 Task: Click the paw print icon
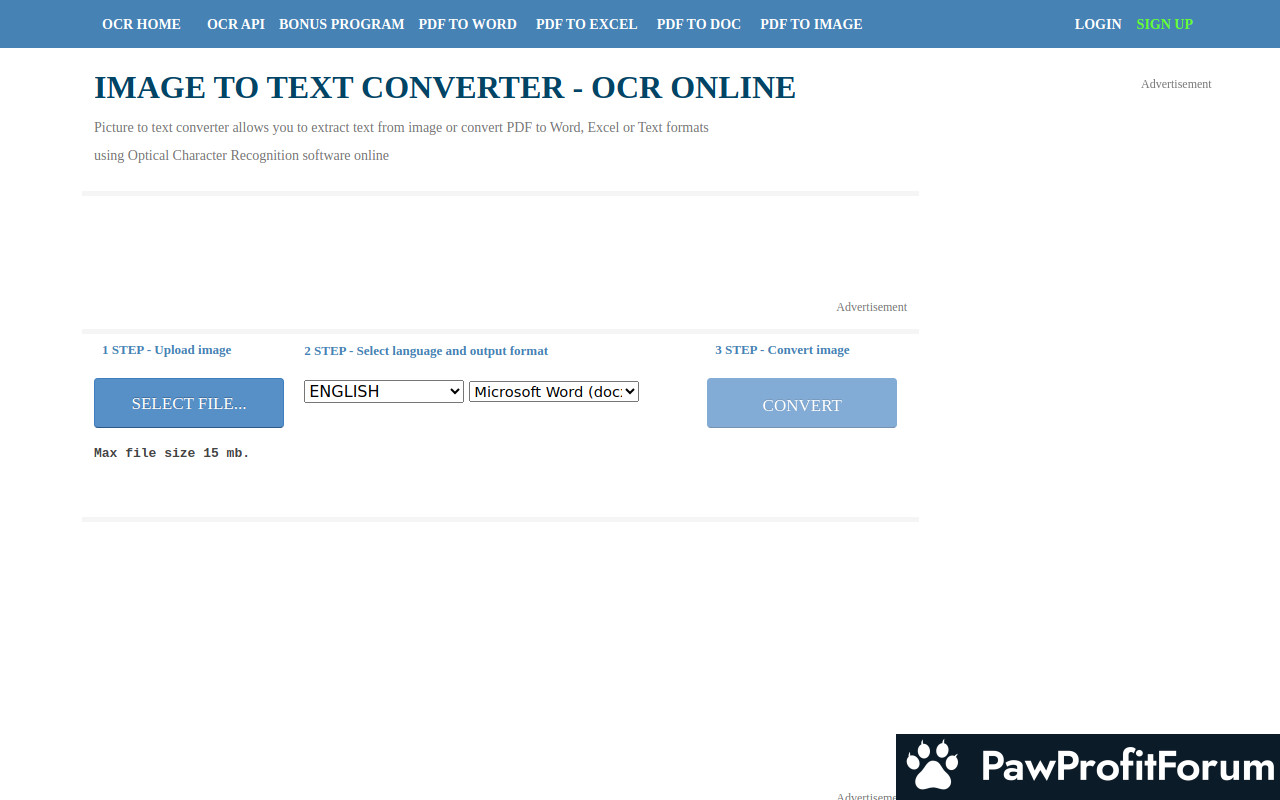click(932, 766)
